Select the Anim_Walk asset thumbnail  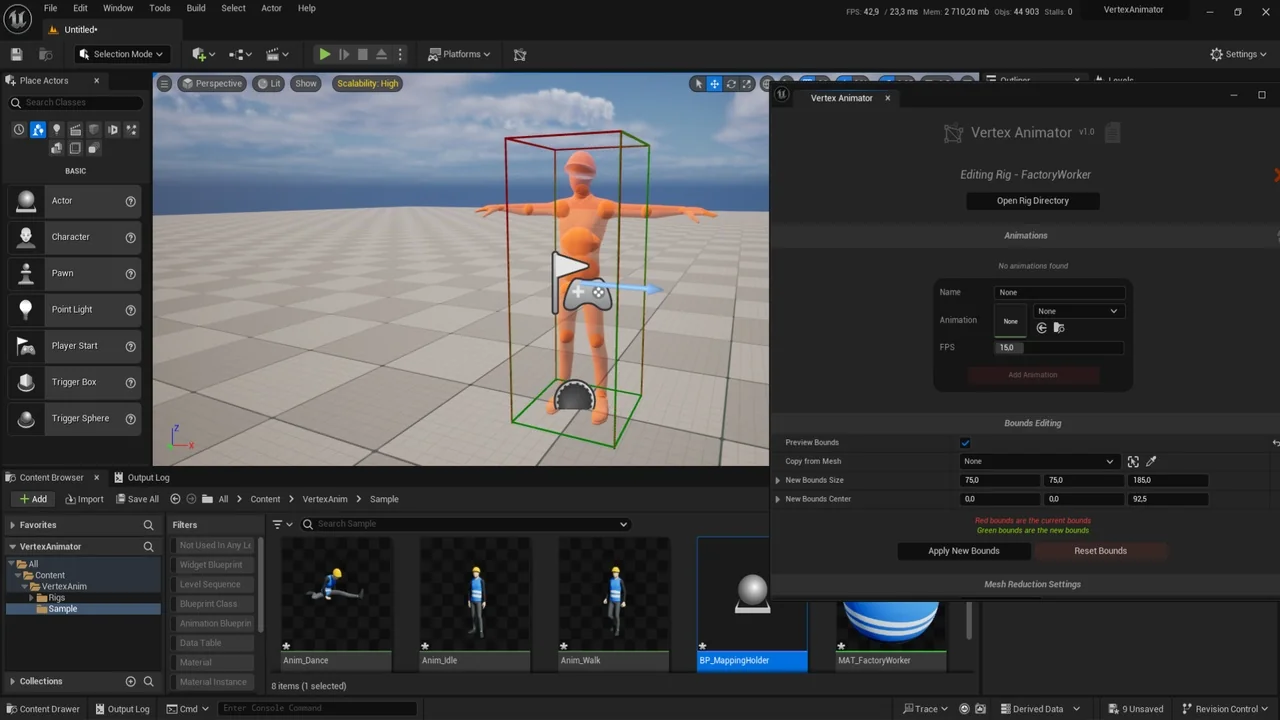pyautogui.click(x=613, y=595)
